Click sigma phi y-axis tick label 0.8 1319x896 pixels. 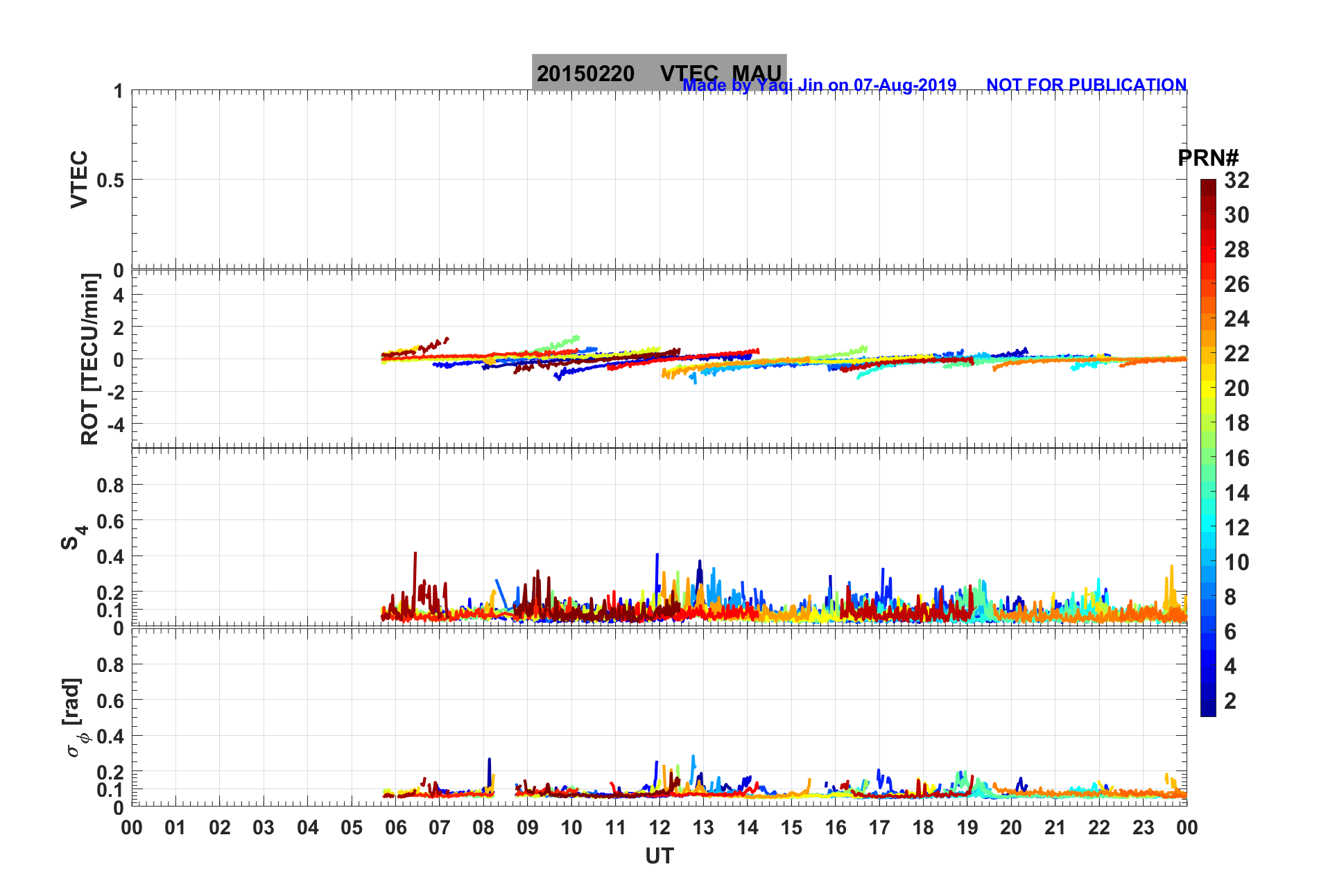click(110, 664)
